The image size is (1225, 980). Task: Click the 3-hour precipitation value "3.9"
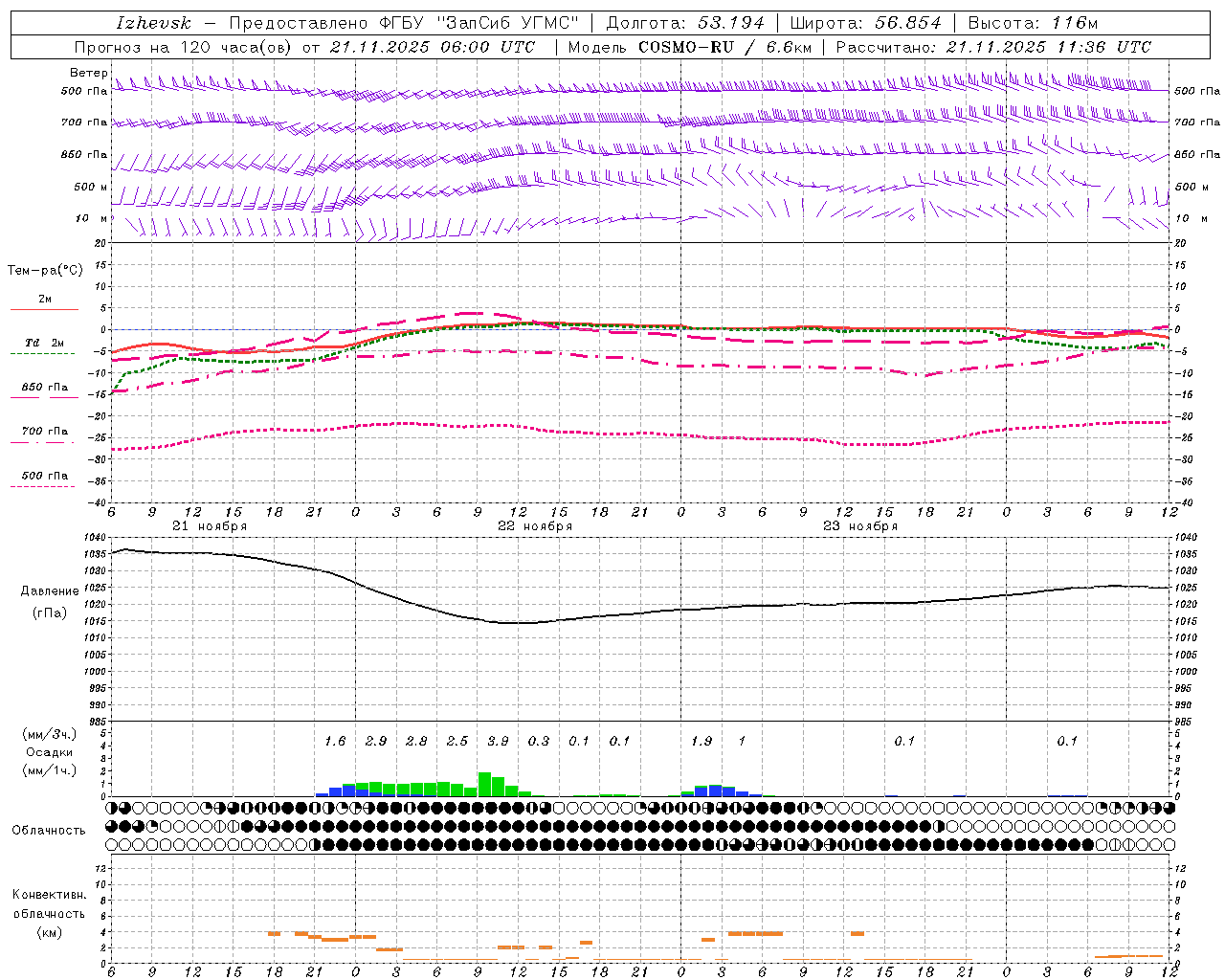(x=498, y=741)
